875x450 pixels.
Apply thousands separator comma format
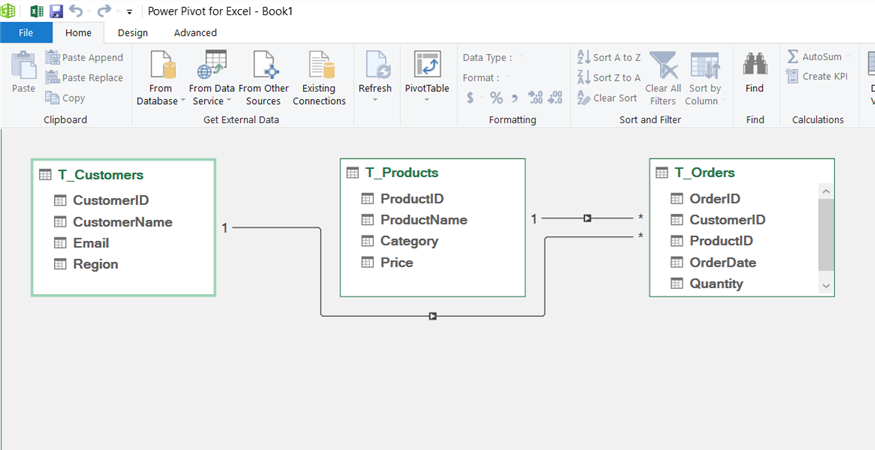[x=515, y=98]
